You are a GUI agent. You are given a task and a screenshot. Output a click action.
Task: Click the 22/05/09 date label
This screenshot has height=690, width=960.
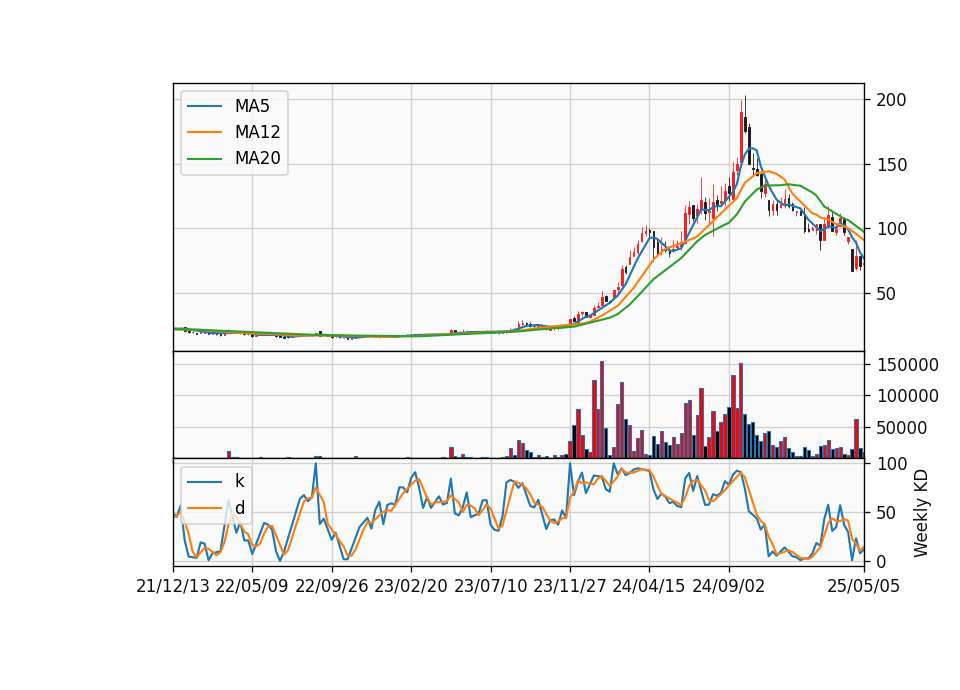[x=252, y=587]
